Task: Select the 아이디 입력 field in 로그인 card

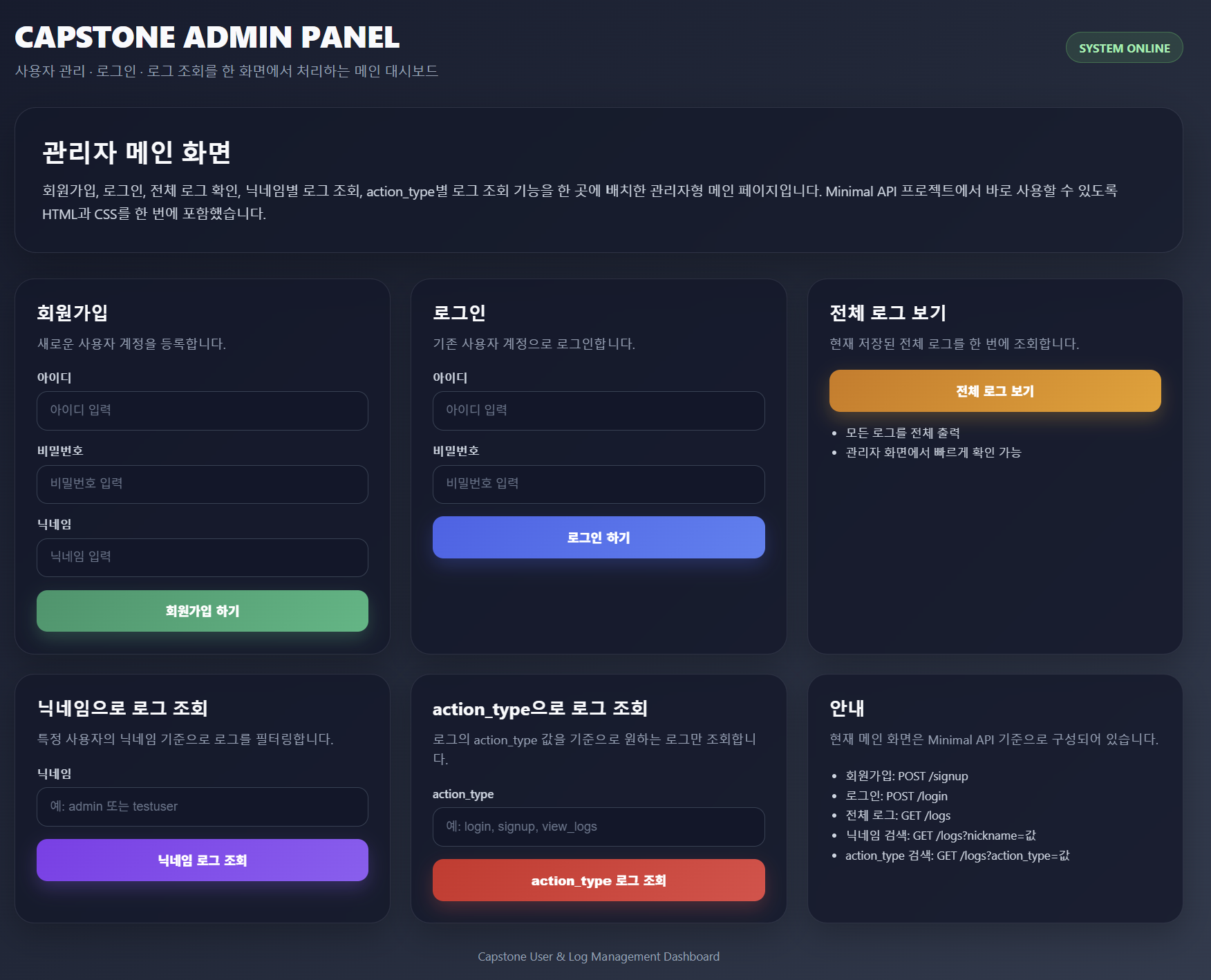Action: [x=599, y=411]
